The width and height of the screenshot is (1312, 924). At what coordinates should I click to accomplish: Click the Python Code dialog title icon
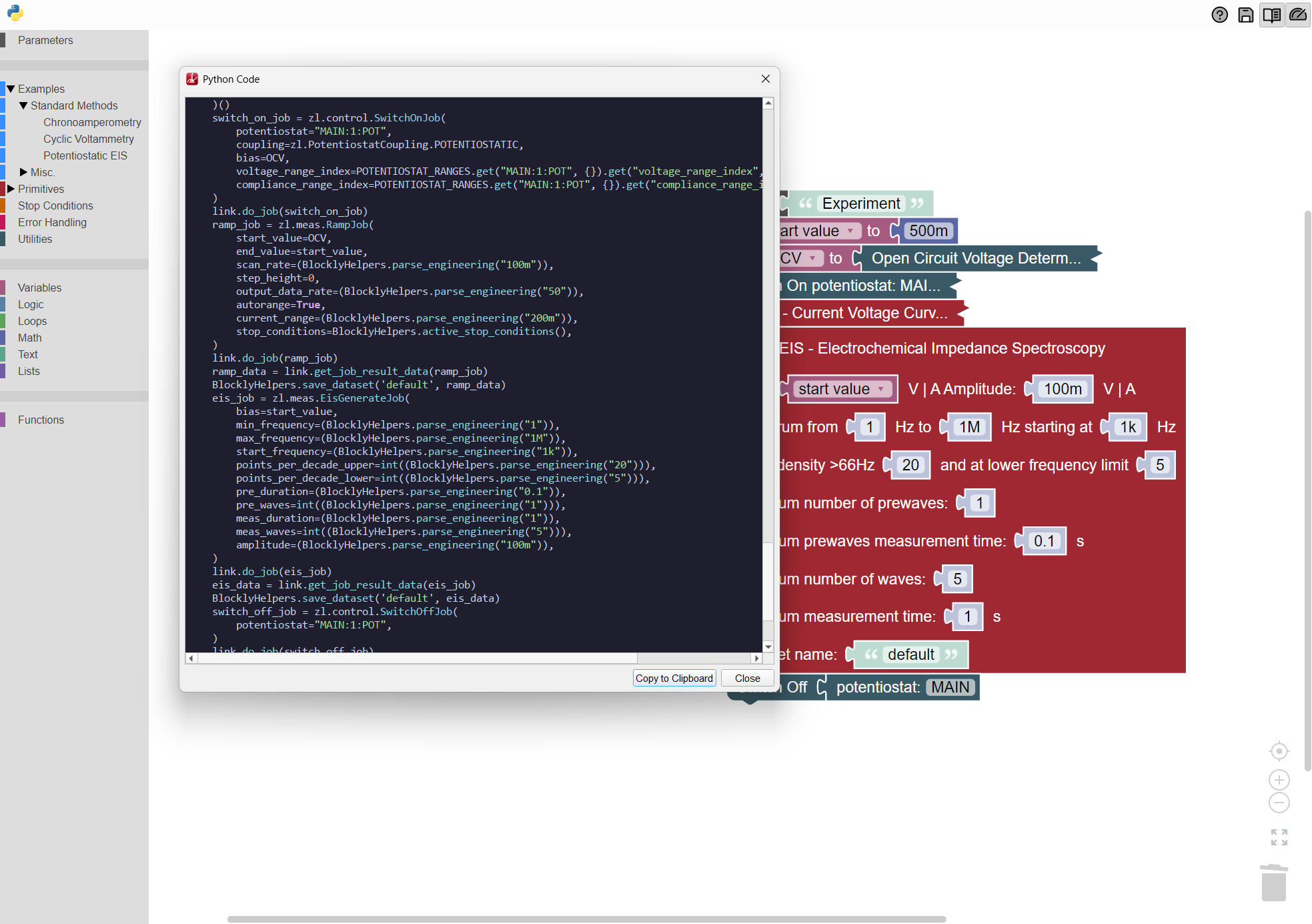click(192, 79)
